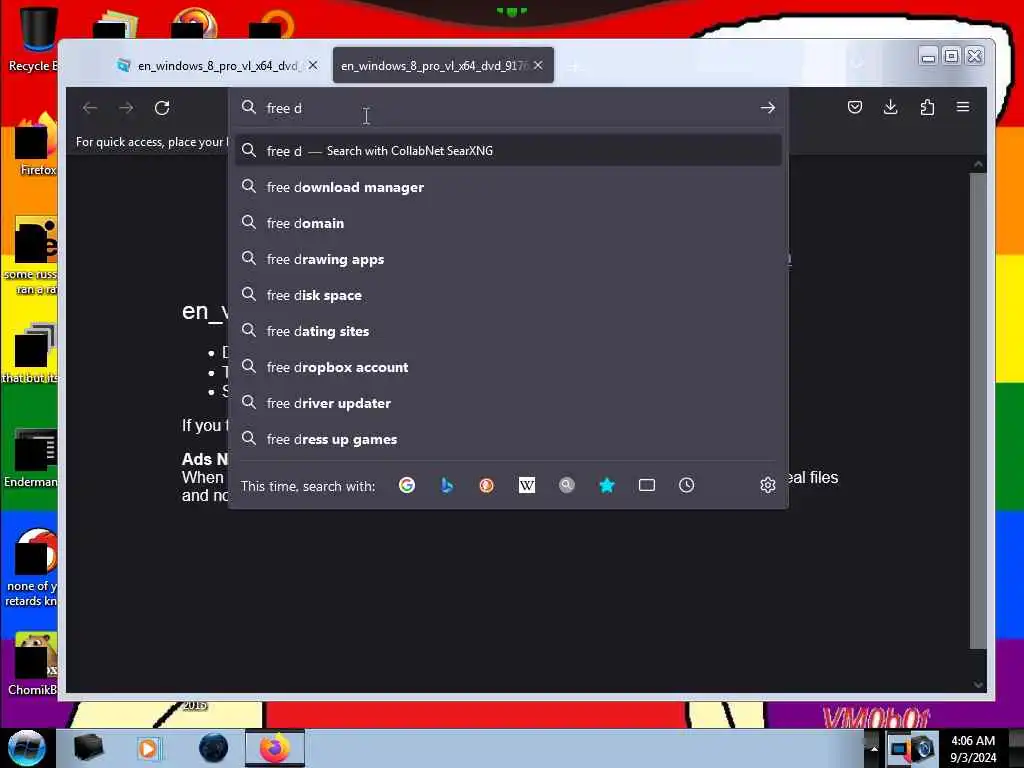Click the page's vertical scrollbar thumb
The width and height of the screenshot is (1024, 768).
(978, 410)
